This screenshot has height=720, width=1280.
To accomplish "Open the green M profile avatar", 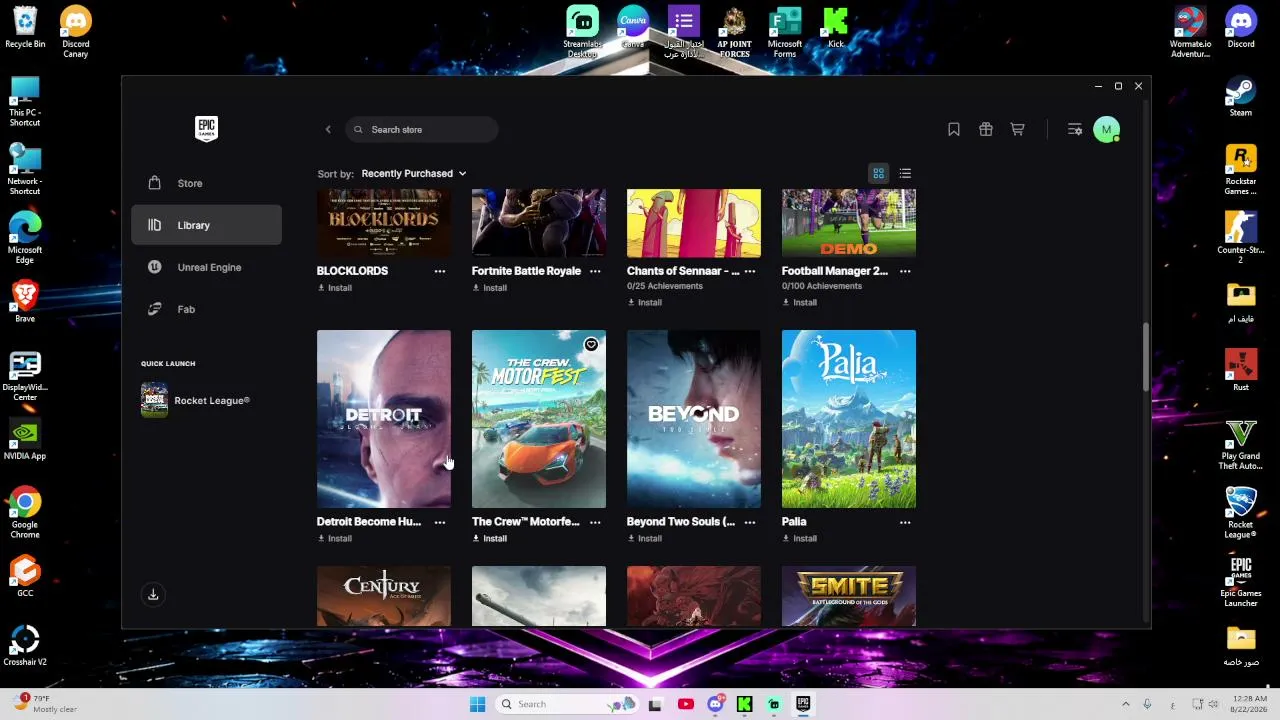I will pos(1106,129).
